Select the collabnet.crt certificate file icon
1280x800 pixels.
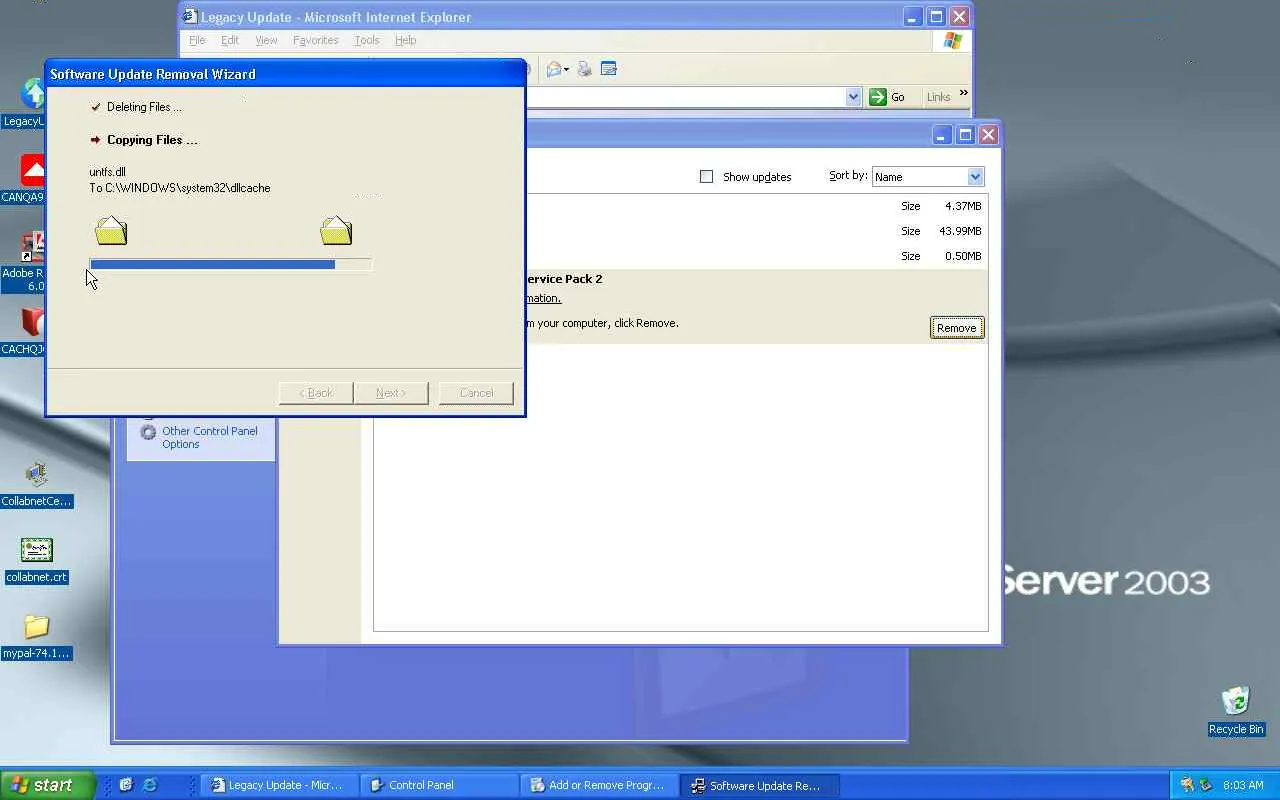(x=37, y=560)
